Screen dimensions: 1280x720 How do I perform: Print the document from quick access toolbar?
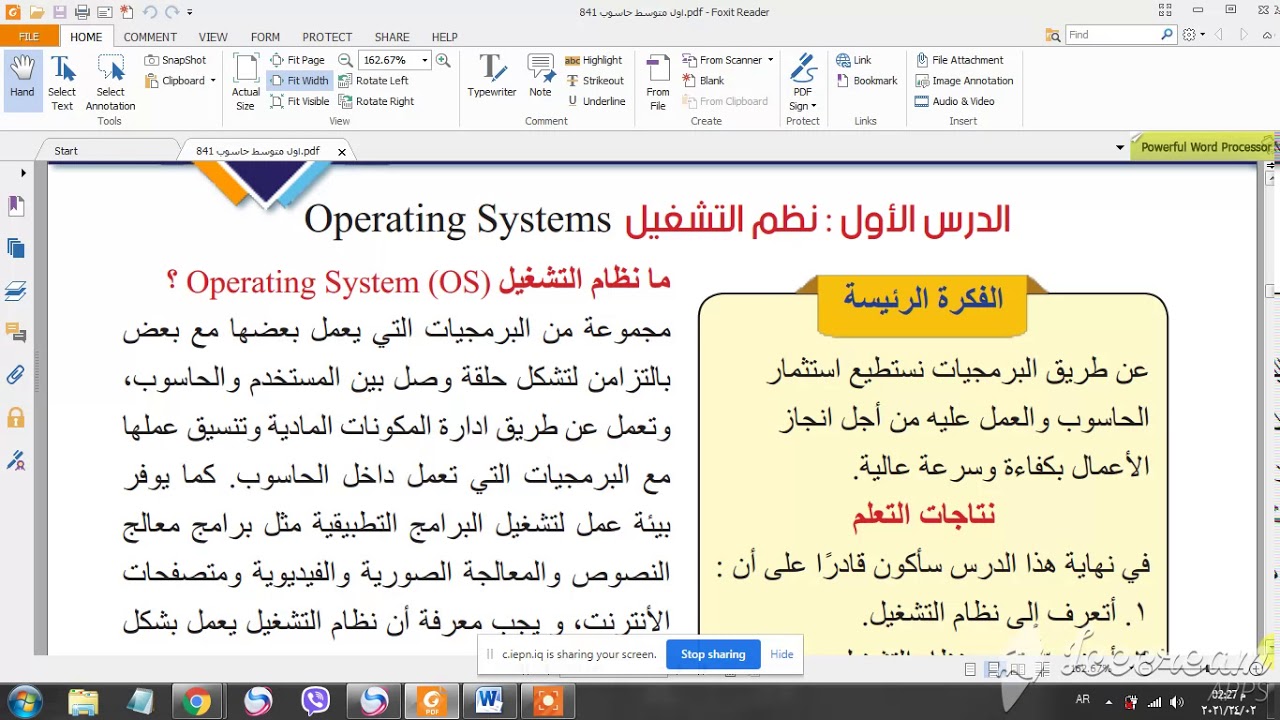click(82, 12)
